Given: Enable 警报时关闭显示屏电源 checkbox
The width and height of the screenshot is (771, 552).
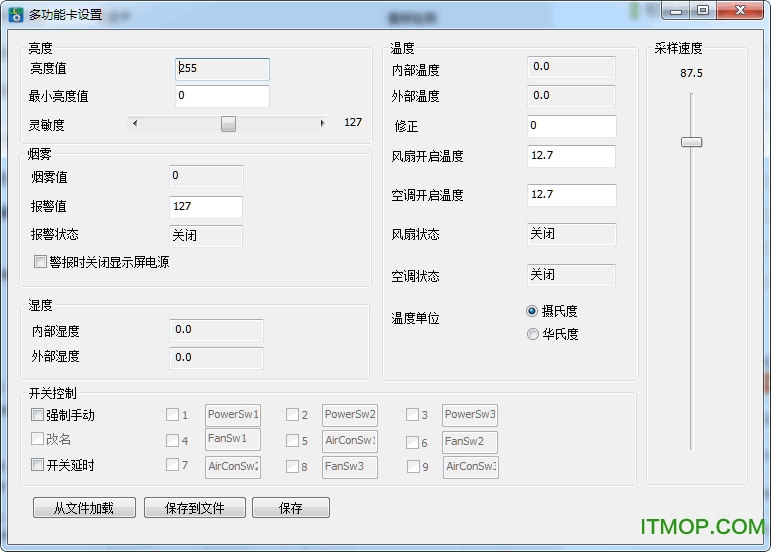Looking at the screenshot, I should coord(41,262).
